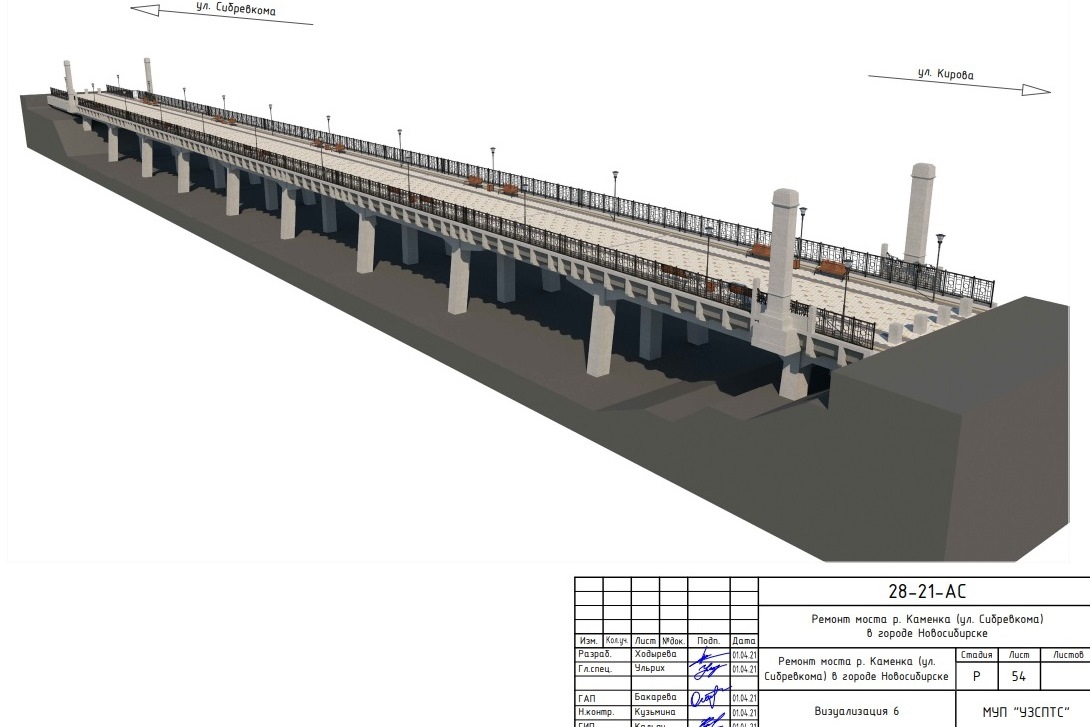Select sheet number 54 cell
Screen dimensions: 1090x727
pos(1018,676)
